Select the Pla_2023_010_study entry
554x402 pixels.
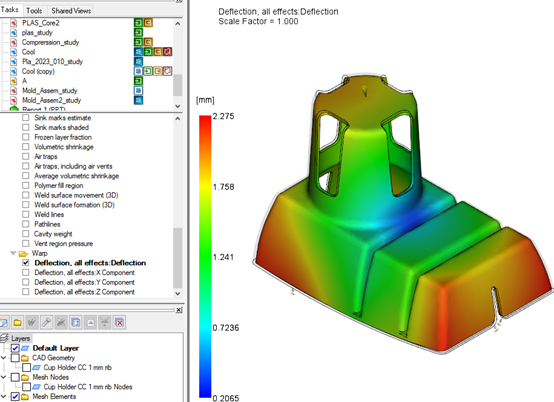point(52,62)
